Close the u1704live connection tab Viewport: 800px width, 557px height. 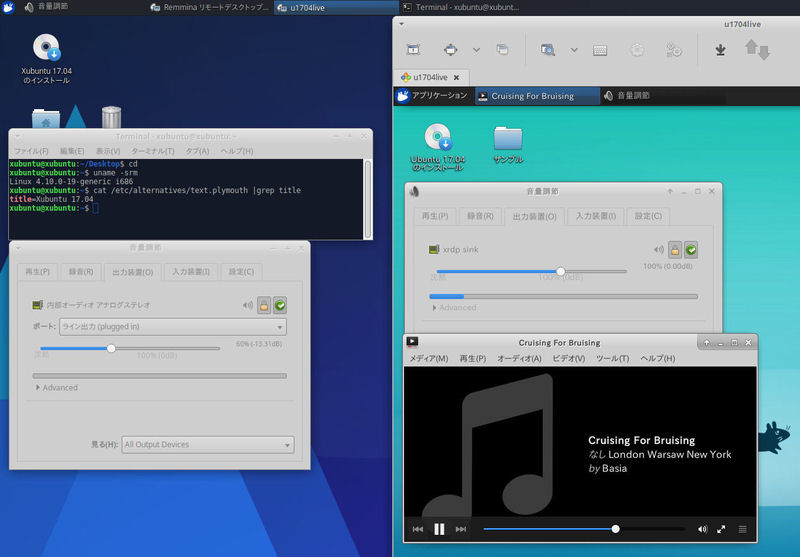(x=456, y=78)
